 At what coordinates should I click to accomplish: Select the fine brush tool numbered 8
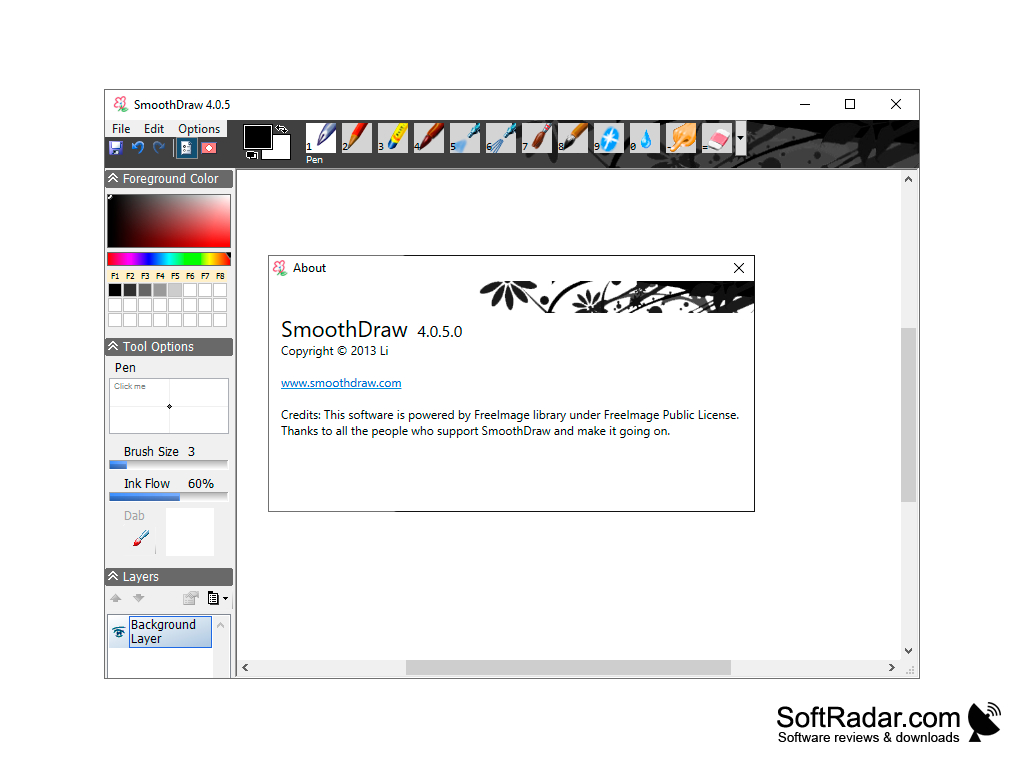pyautogui.click(x=573, y=138)
